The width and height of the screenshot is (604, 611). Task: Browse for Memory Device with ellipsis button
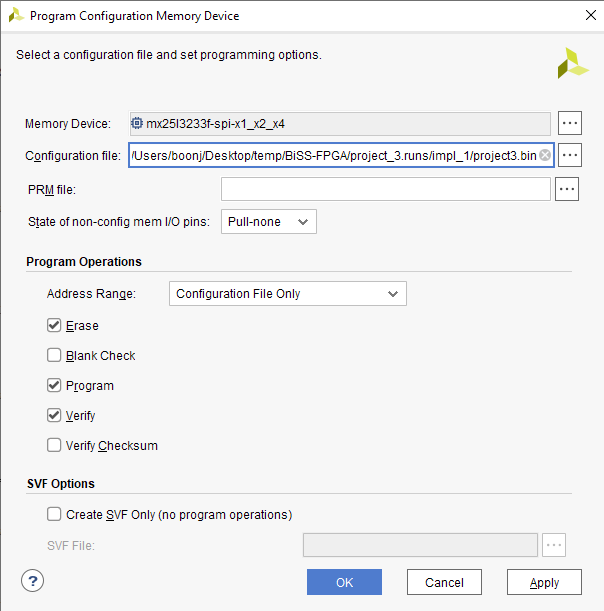(570, 123)
